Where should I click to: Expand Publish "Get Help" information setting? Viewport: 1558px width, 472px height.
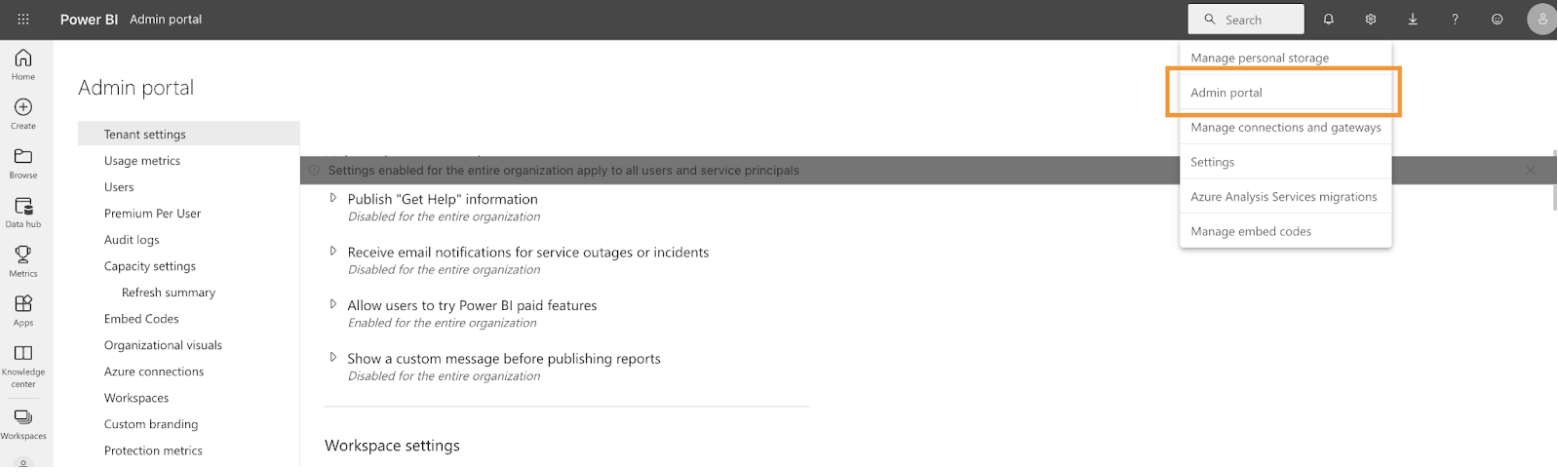tap(334, 198)
